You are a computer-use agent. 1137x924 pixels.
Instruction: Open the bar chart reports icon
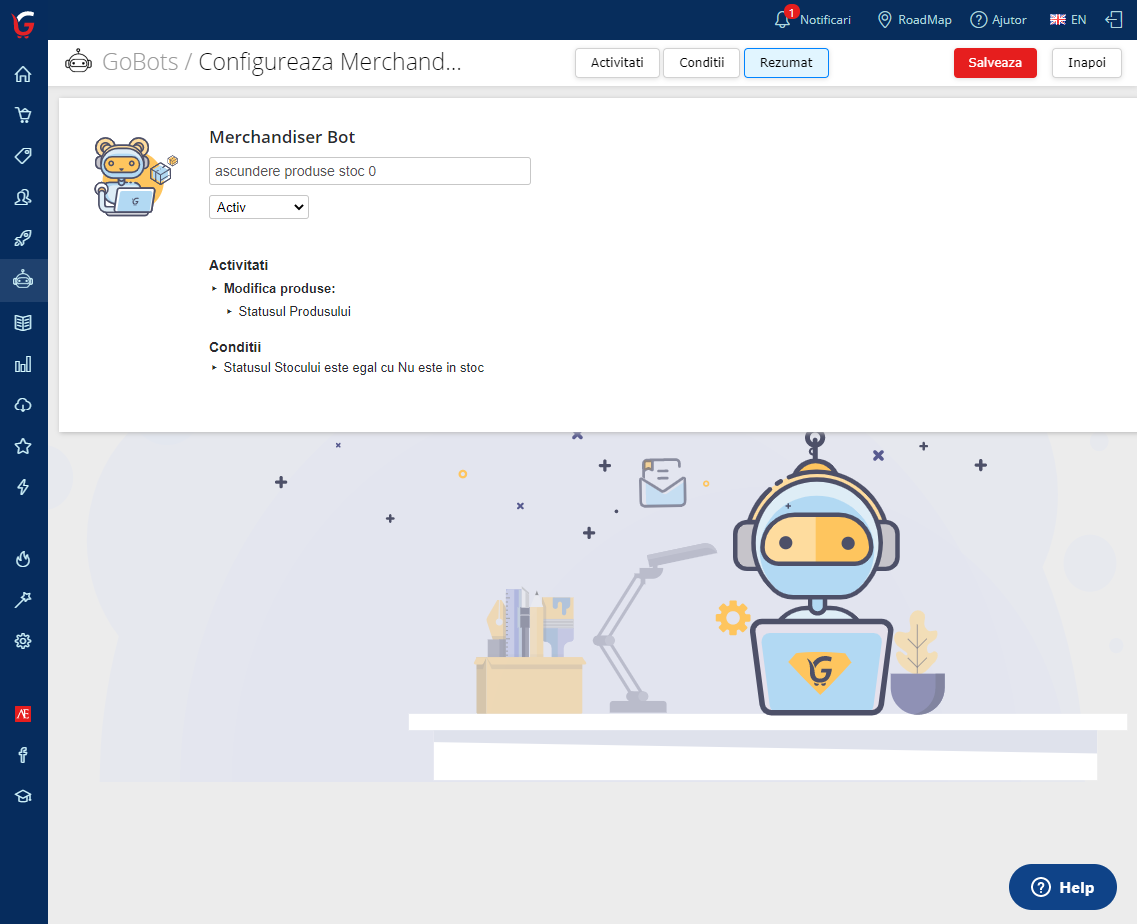[x=23, y=364]
